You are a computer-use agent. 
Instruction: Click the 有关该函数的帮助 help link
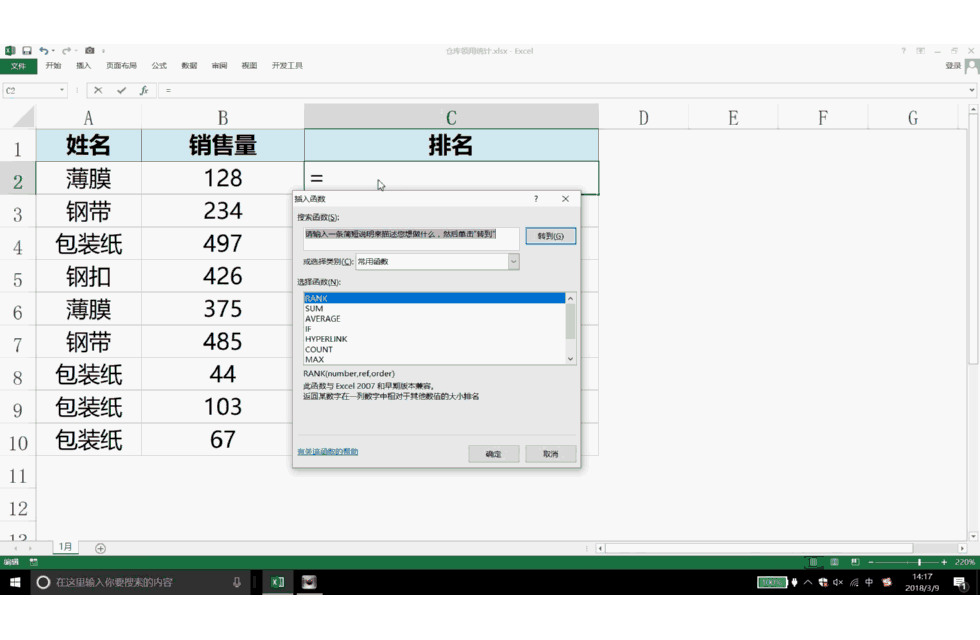point(328,451)
